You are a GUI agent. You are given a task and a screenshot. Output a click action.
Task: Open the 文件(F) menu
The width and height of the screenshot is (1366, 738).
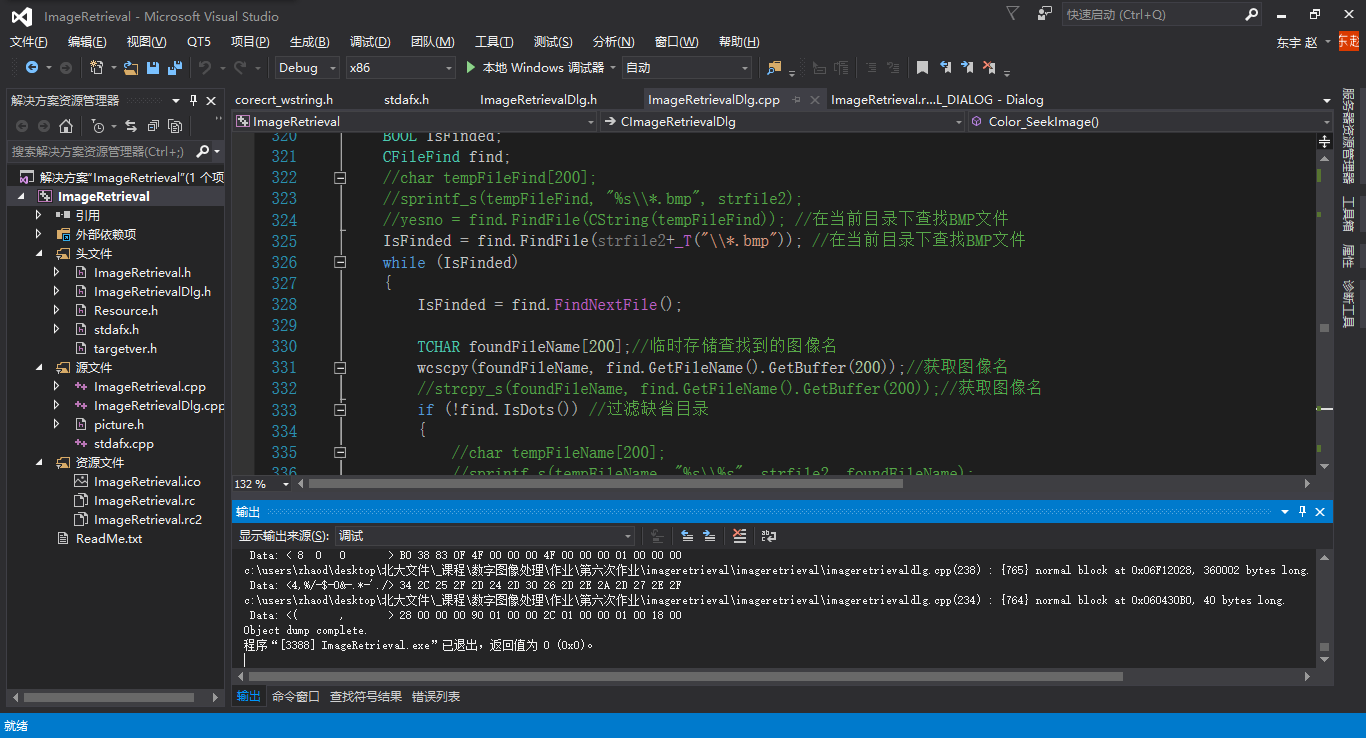29,41
